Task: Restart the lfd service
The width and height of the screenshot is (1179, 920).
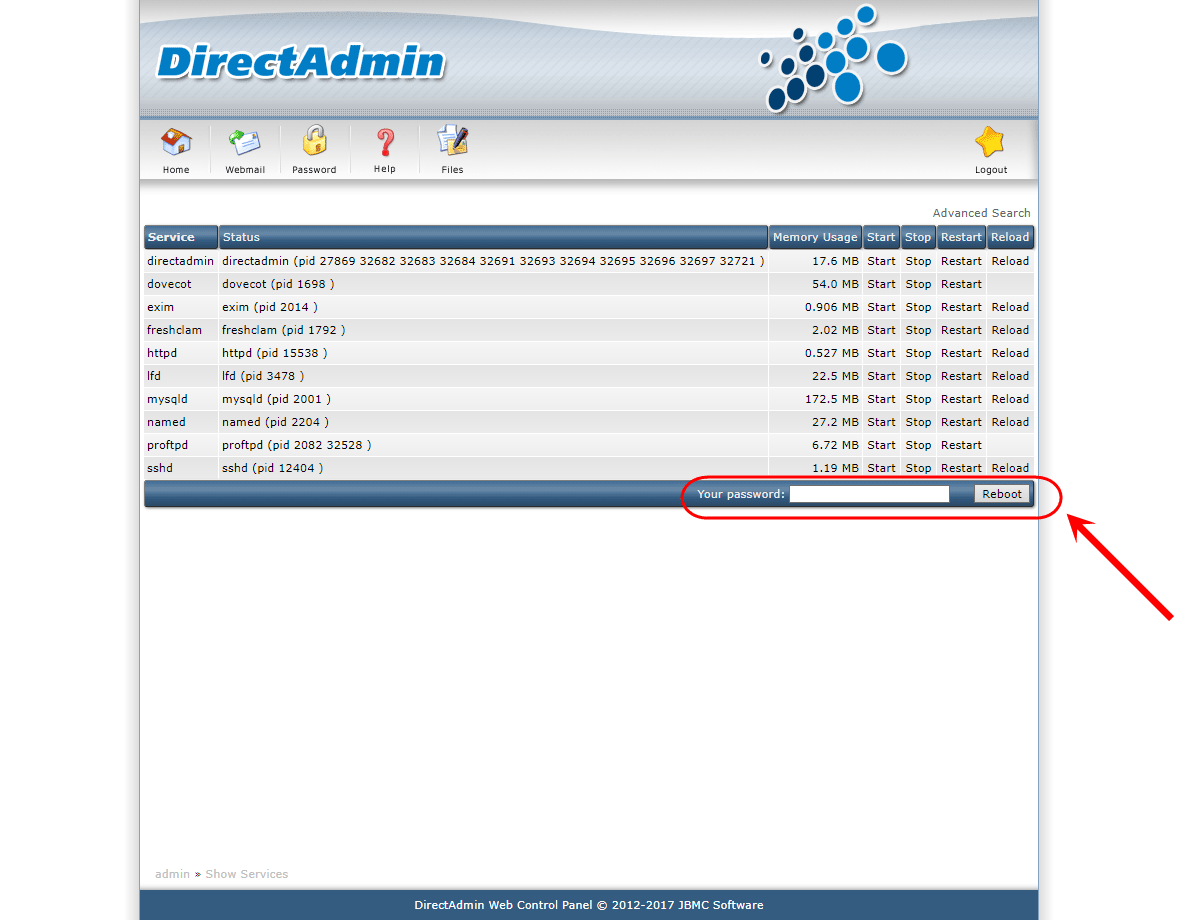Action: 961,376
